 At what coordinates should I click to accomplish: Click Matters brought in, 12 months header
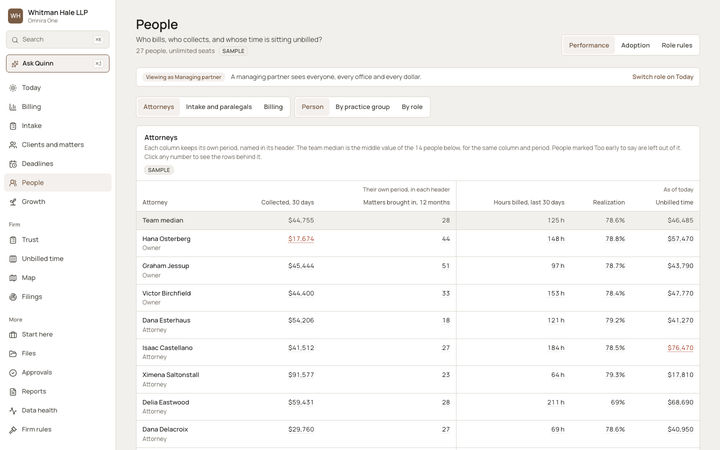coord(406,202)
